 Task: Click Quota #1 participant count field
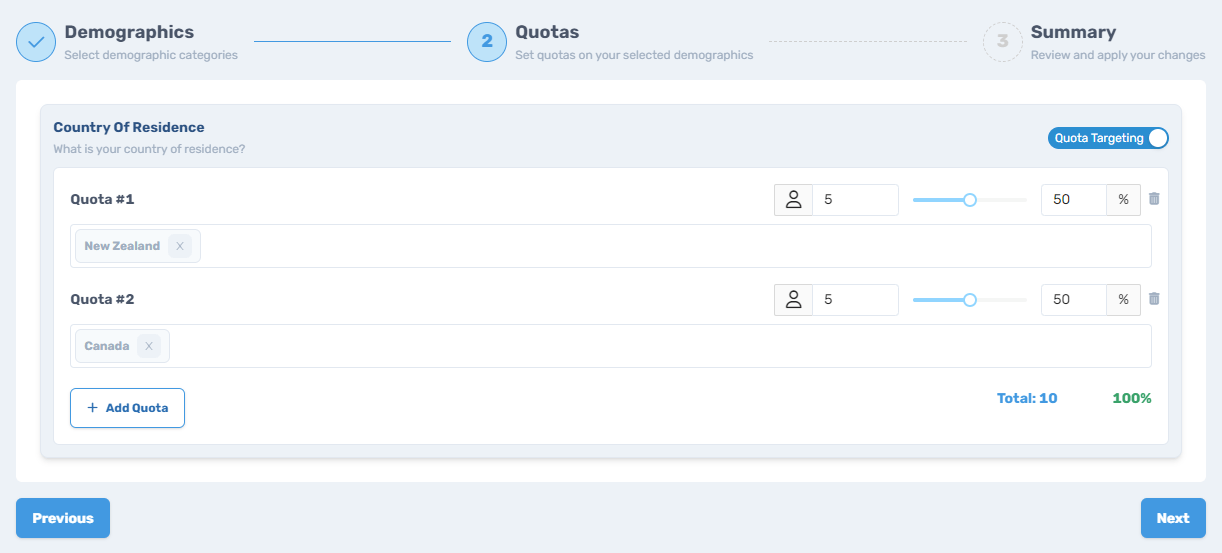(x=855, y=200)
